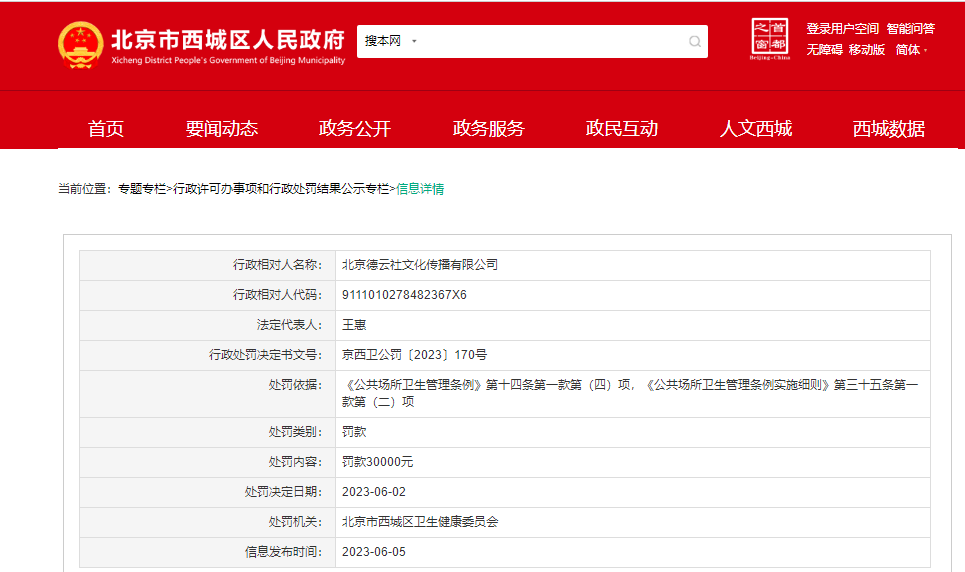Click inside the search text field

(x=550, y=42)
